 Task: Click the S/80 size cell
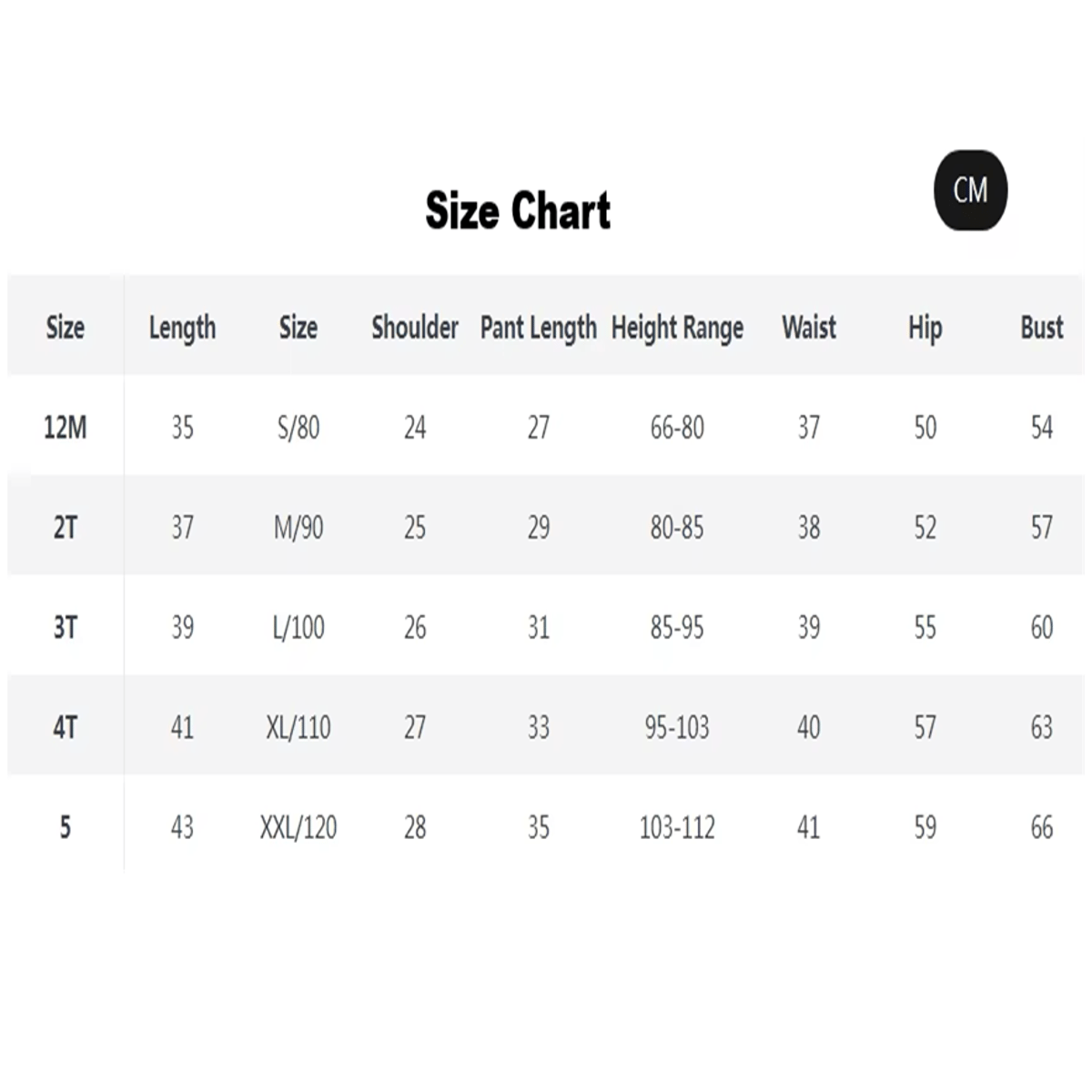coord(298,427)
